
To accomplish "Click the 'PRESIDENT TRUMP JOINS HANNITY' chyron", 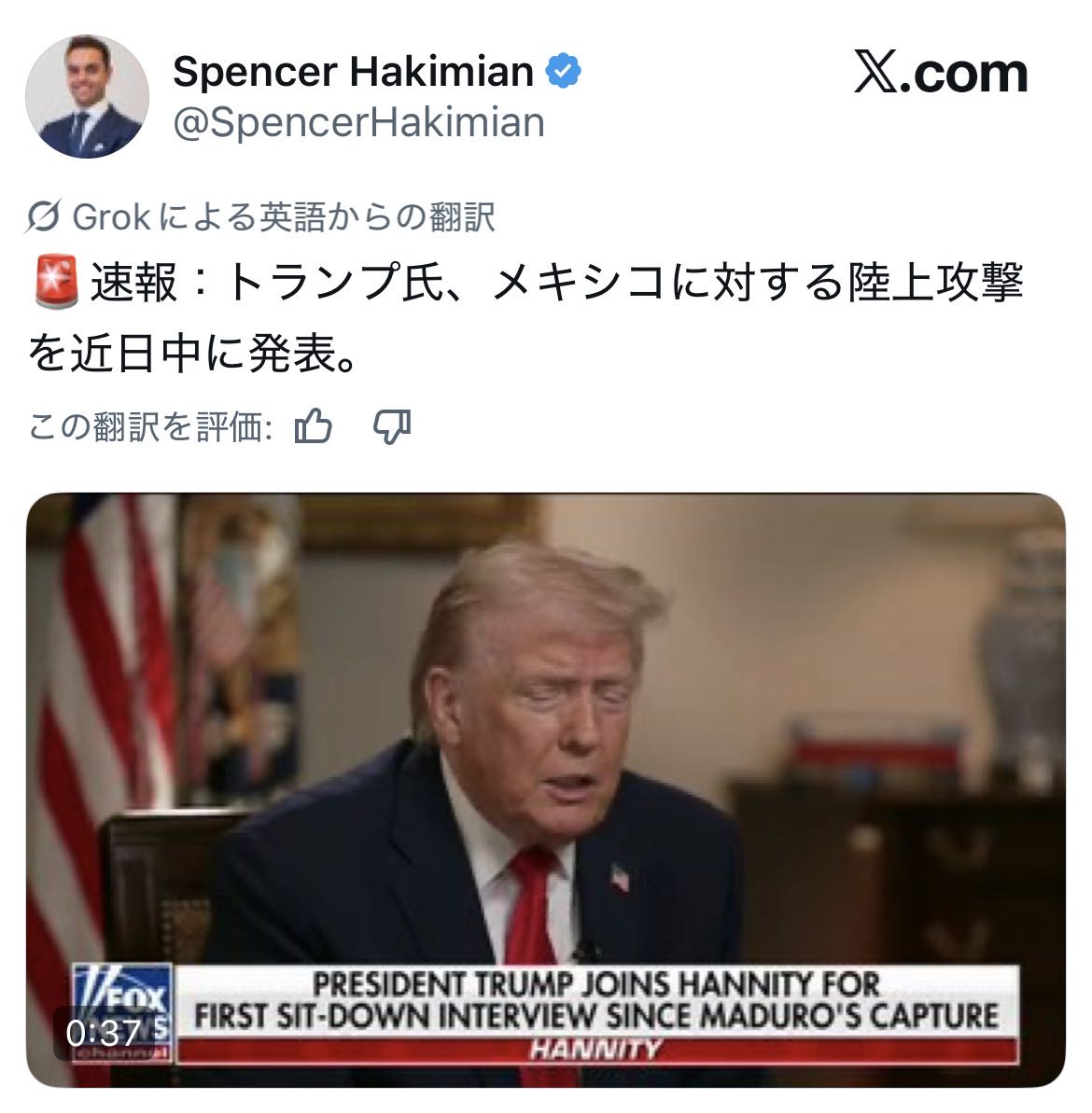I will [x=596, y=1001].
